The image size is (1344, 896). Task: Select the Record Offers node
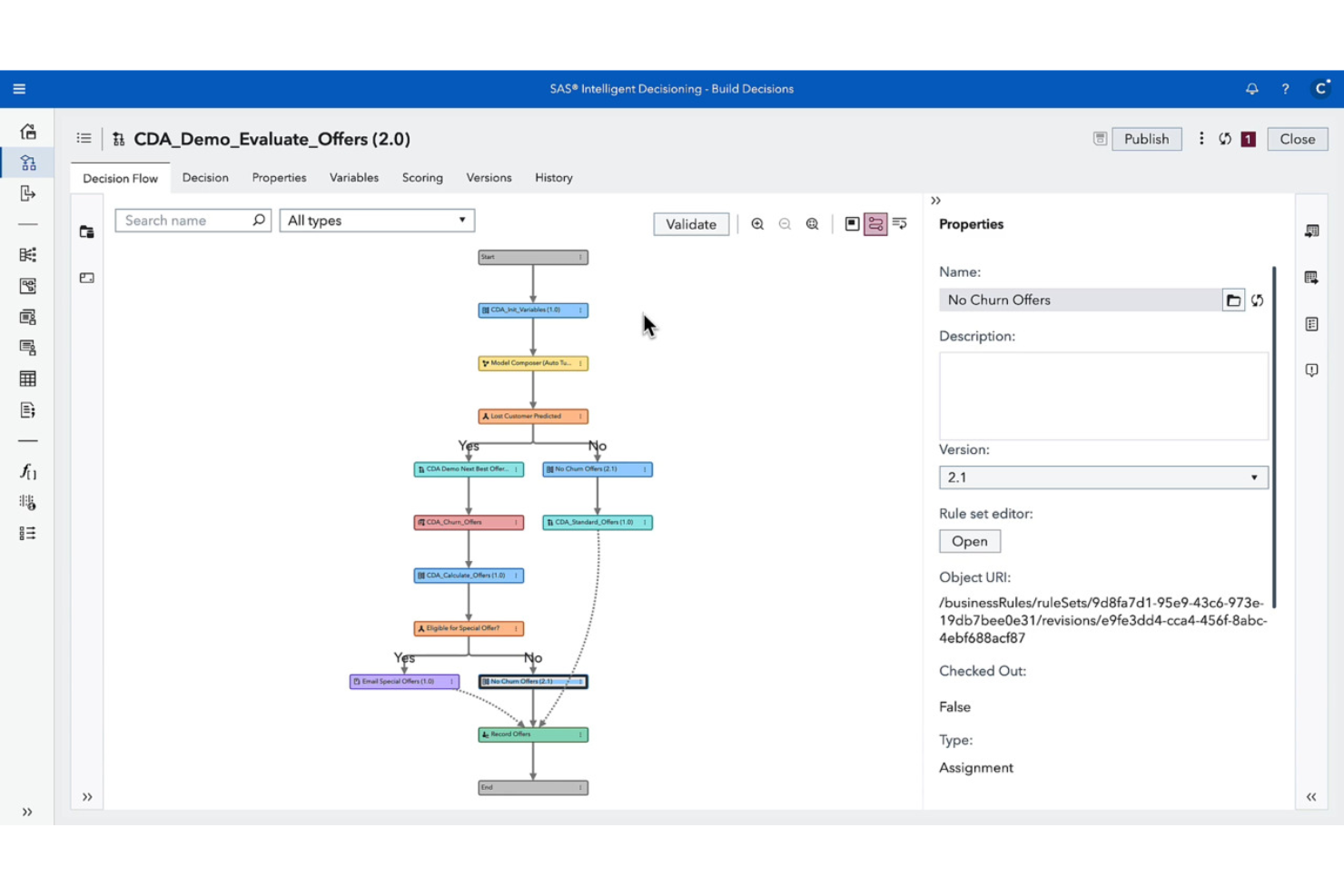pos(533,734)
